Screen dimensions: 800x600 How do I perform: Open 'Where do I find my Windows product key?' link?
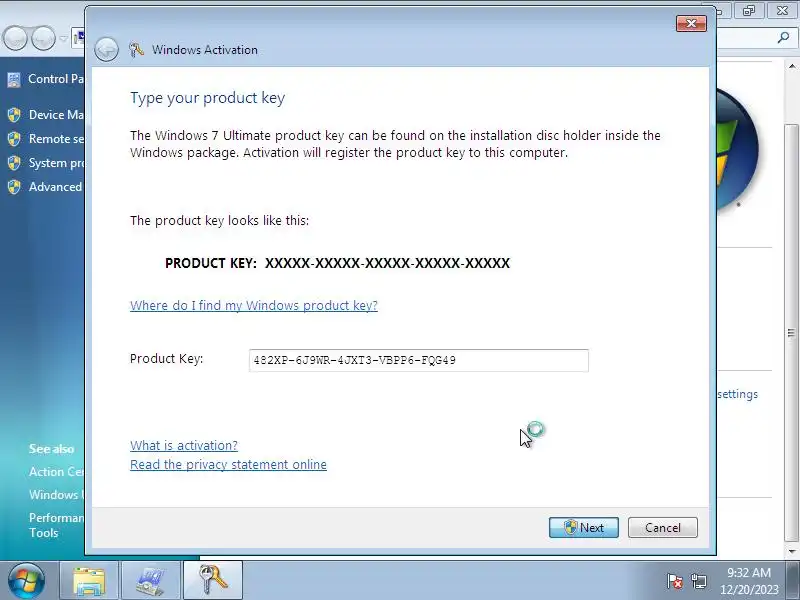[254, 305]
